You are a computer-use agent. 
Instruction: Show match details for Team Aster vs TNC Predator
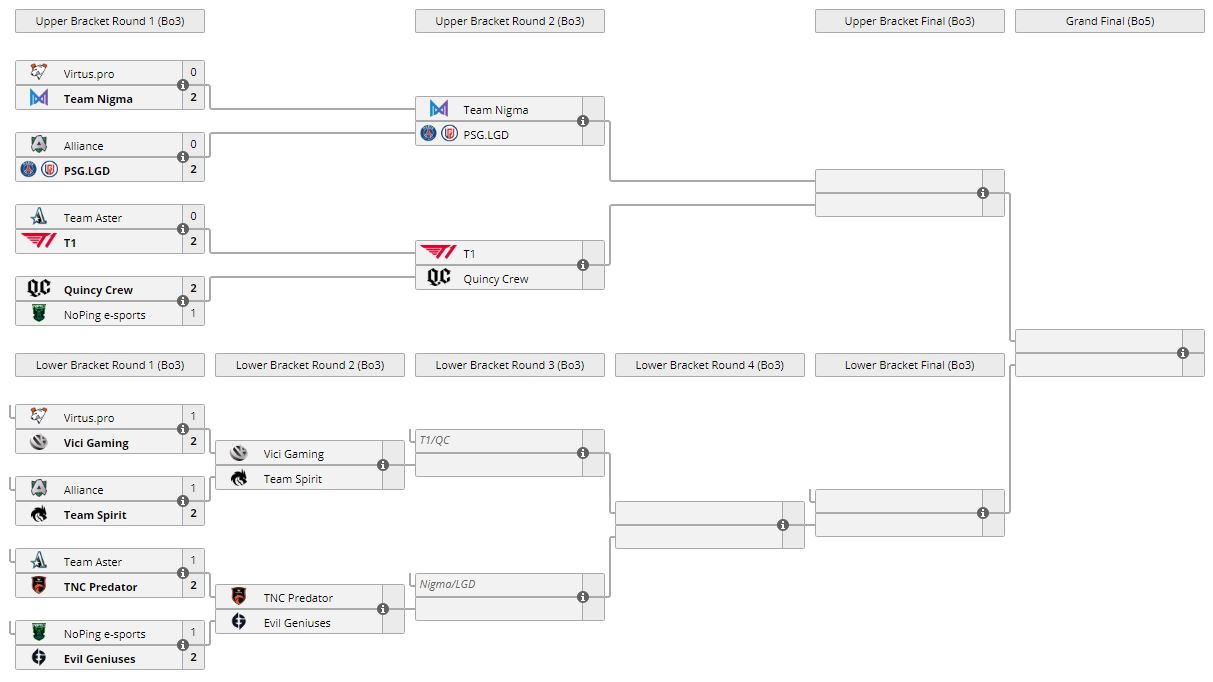(183, 573)
